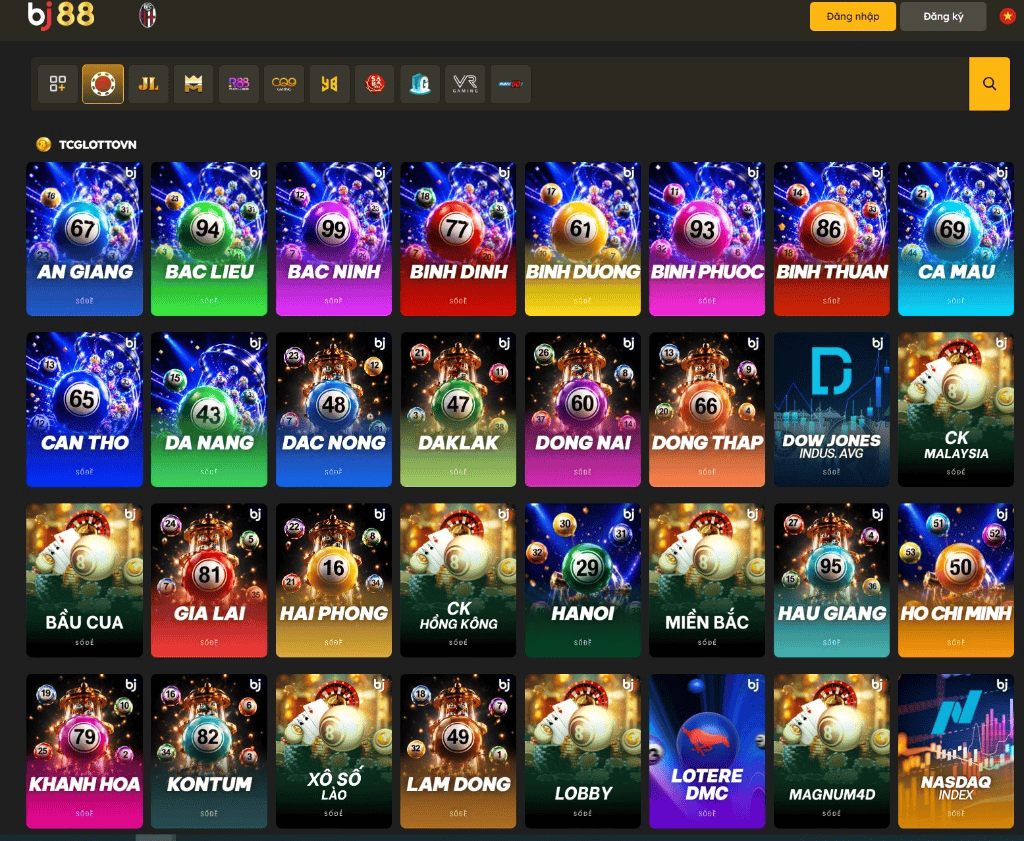
Task: Select the R88 provider icon
Action: [x=239, y=84]
